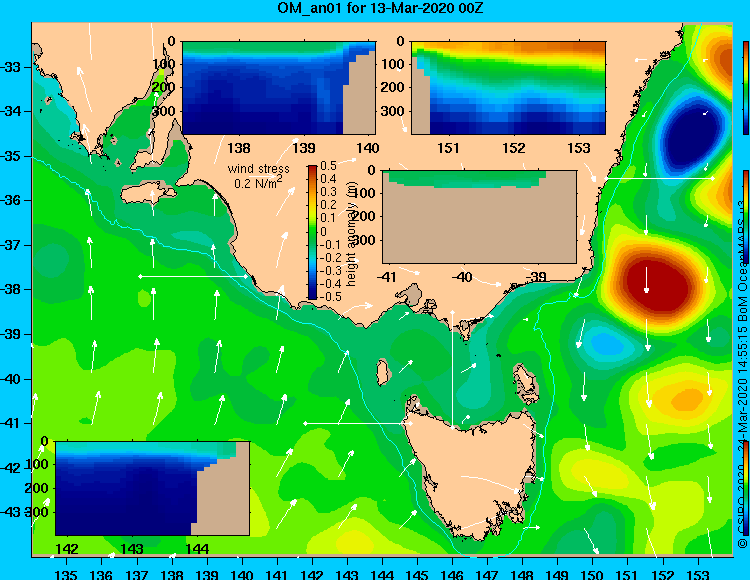Image resolution: width=750 pixels, height=580 pixels.
Task: Open the depth section inset spanning 138 to 140
Action: click(x=279, y=88)
